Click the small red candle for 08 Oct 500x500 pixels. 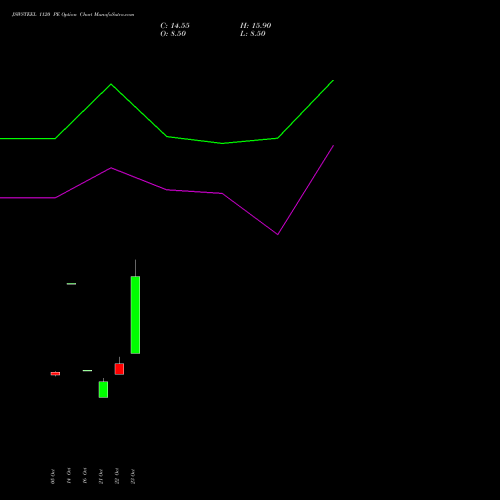pyautogui.click(x=55, y=374)
